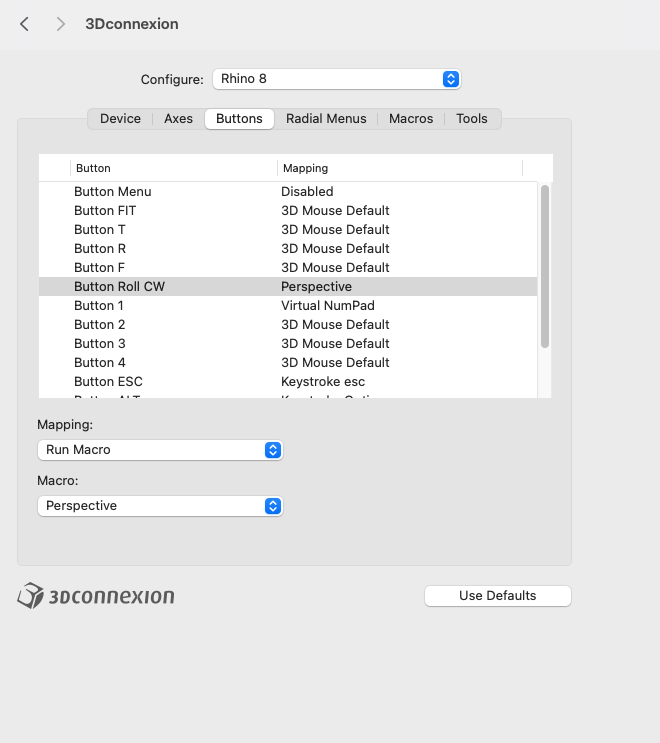Image resolution: width=660 pixels, height=743 pixels.
Task: Select the Button F row
Action: coord(288,267)
